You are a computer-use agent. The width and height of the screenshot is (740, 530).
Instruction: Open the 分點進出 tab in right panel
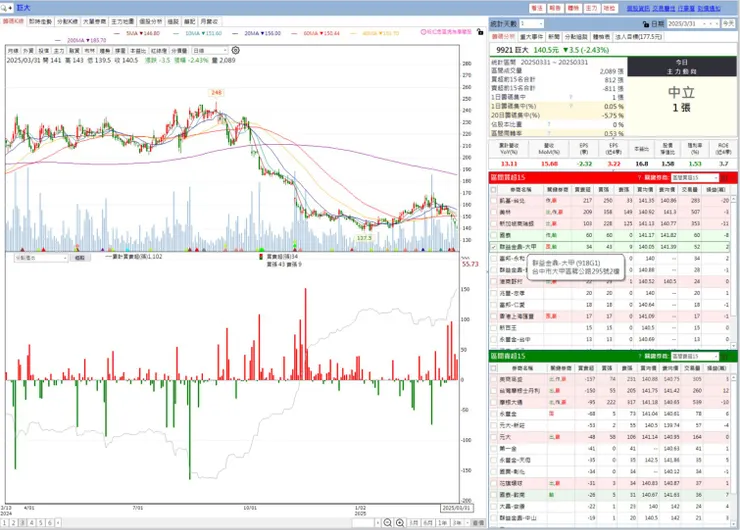[576, 36]
